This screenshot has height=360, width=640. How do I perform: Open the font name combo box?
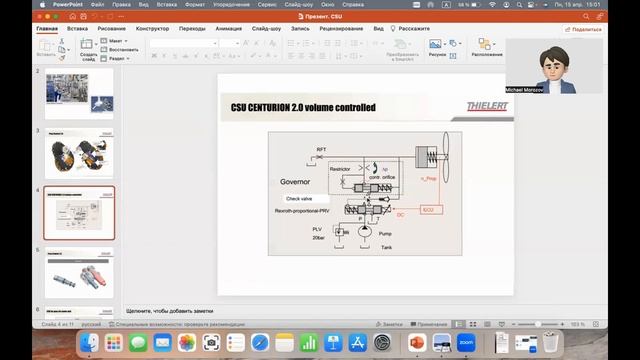click(x=183, y=43)
